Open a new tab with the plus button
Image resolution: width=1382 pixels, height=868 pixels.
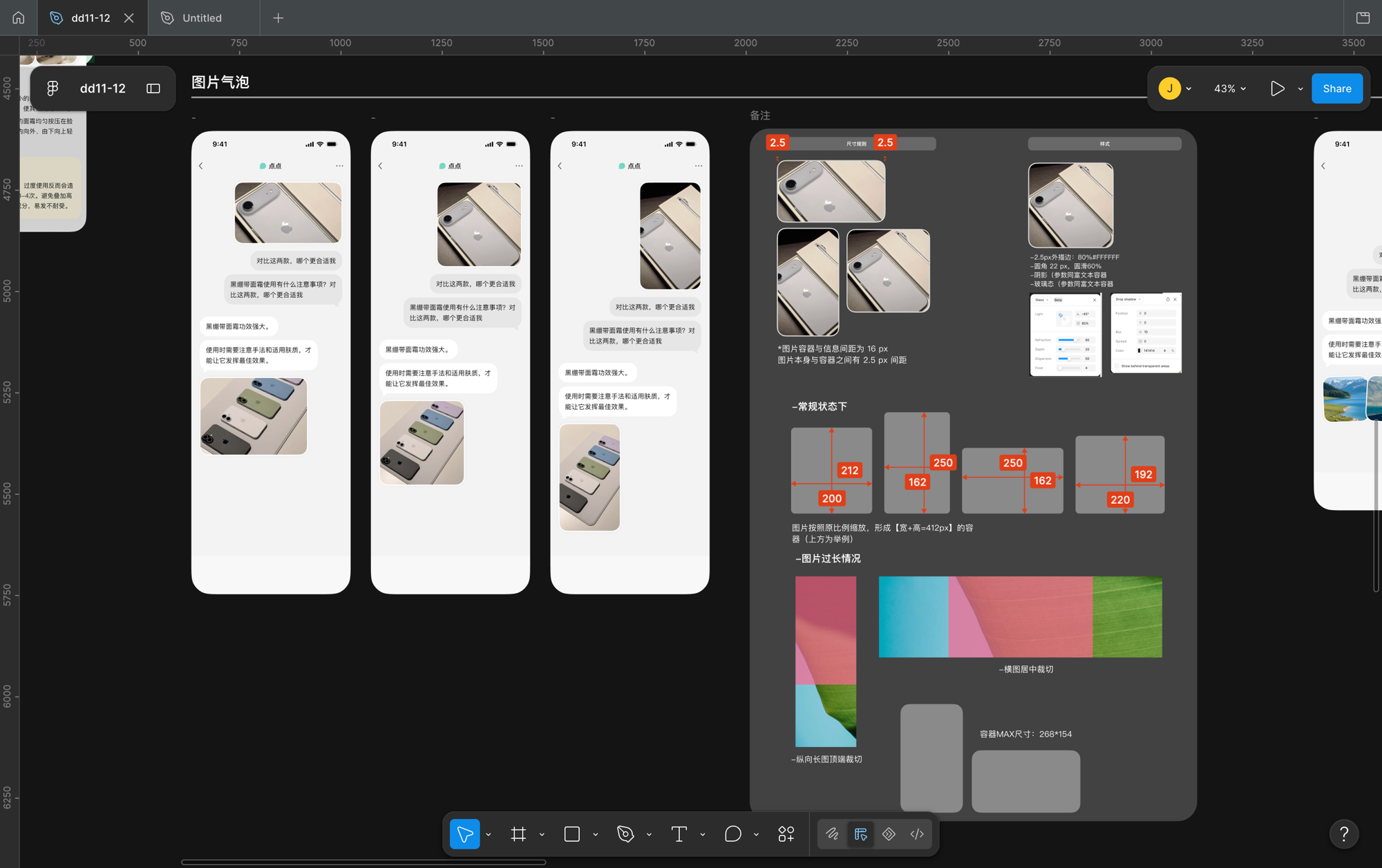278,18
